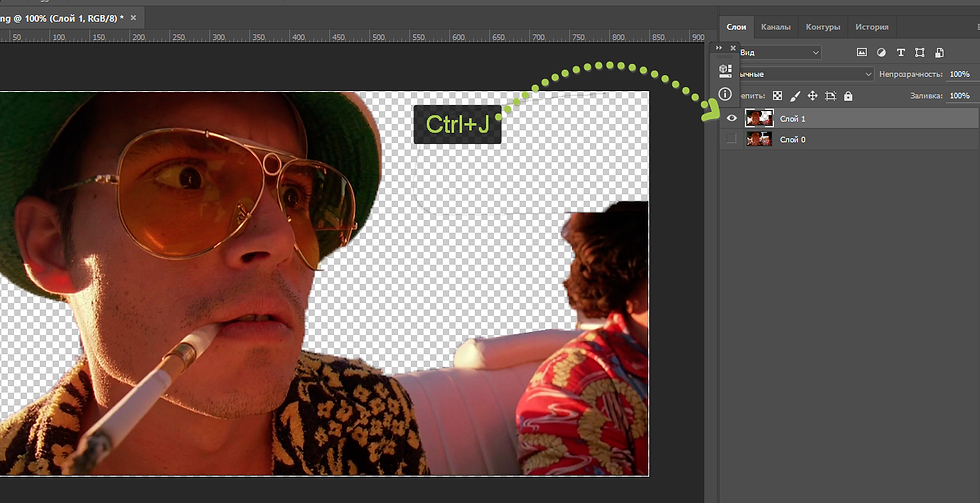This screenshot has height=503, width=980.
Task: Click the Заливка label
Action: pyautogui.click(x=926, y=96)
